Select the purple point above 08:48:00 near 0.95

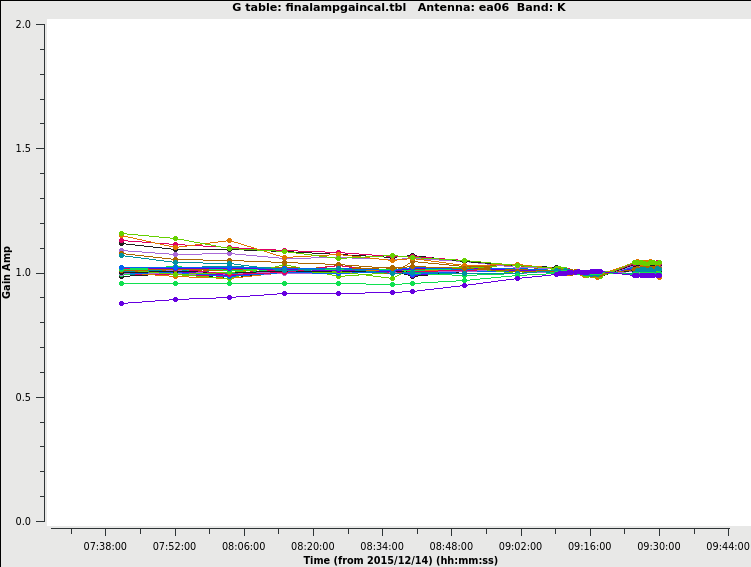[x=464, y=285]
